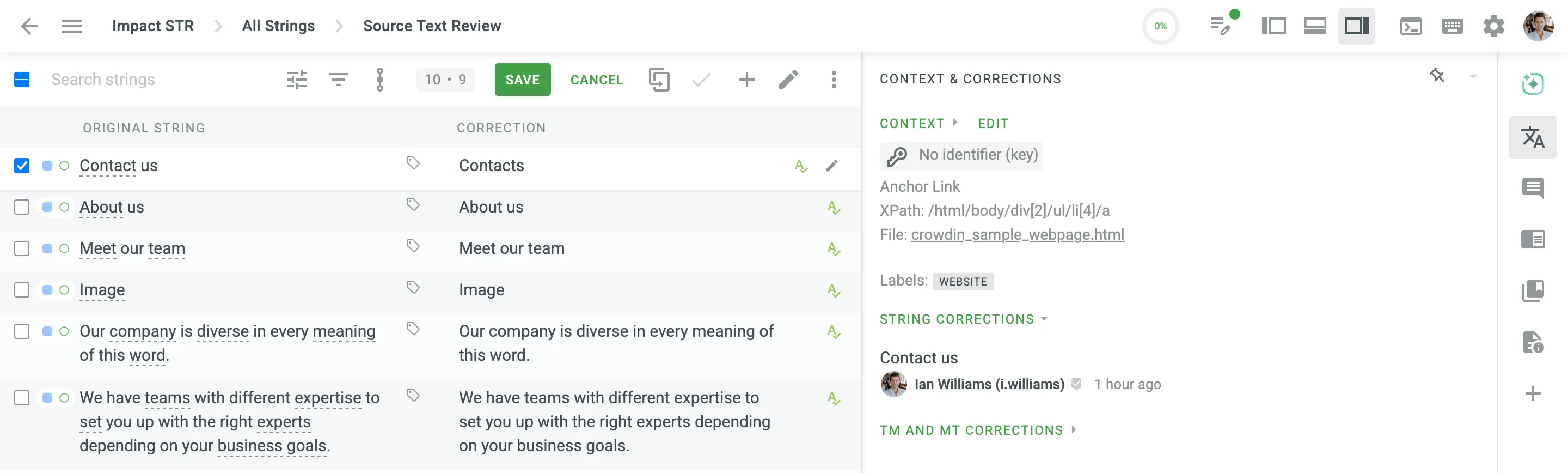Click the 0% progress circle indicator

coord(1160,26)
